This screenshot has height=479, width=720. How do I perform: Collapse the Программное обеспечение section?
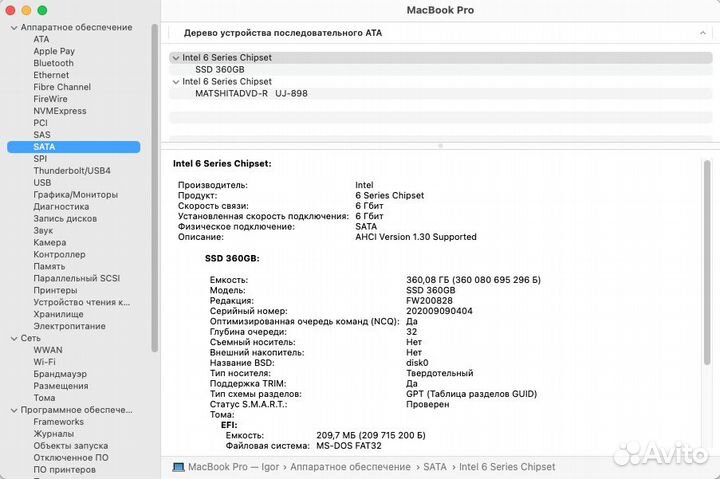(14, 410)
